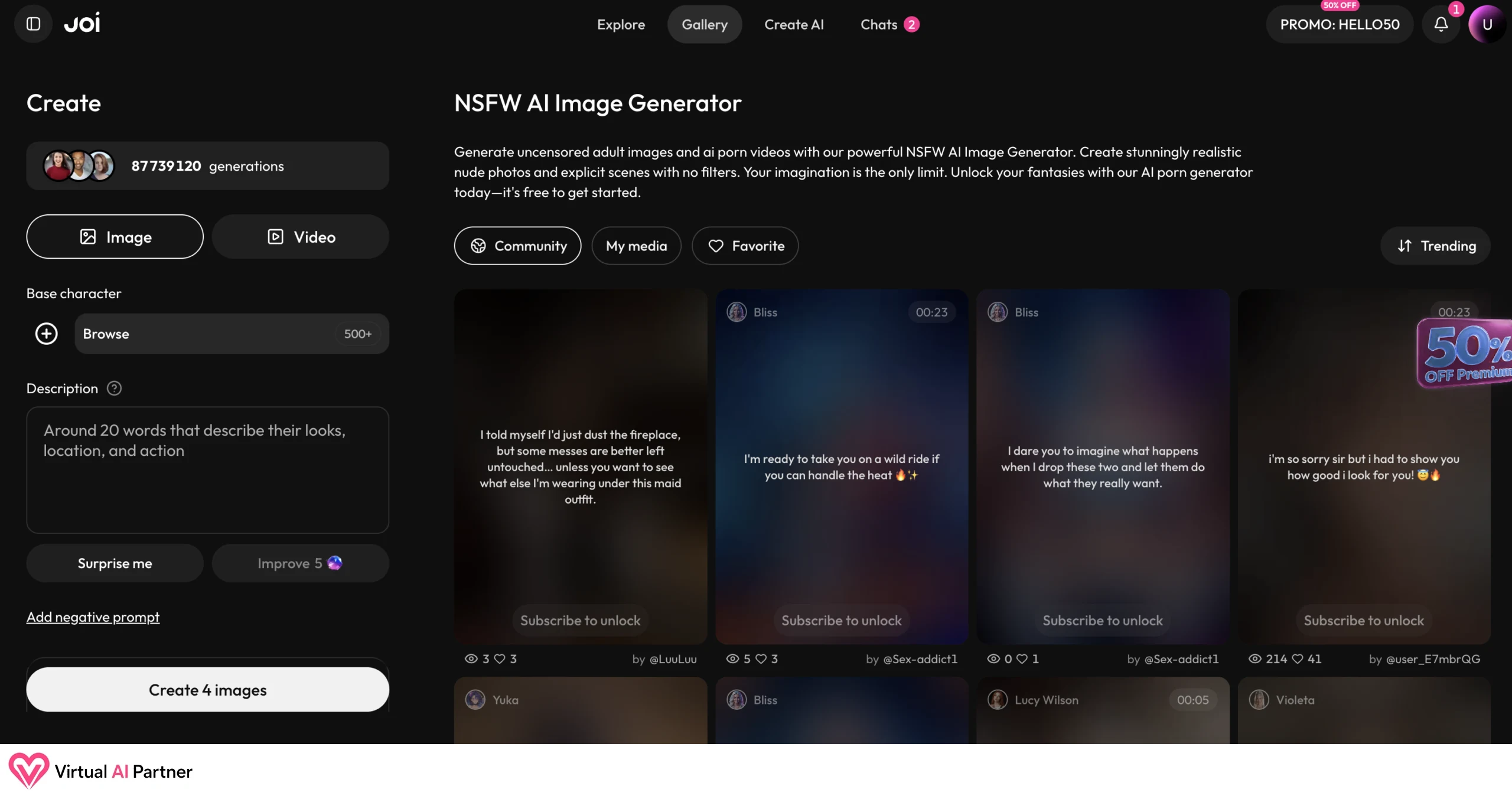Select Image creation mode
The width and height of the screenshot is (1512, 799).
pyautogui.click(x=115, y=237)
